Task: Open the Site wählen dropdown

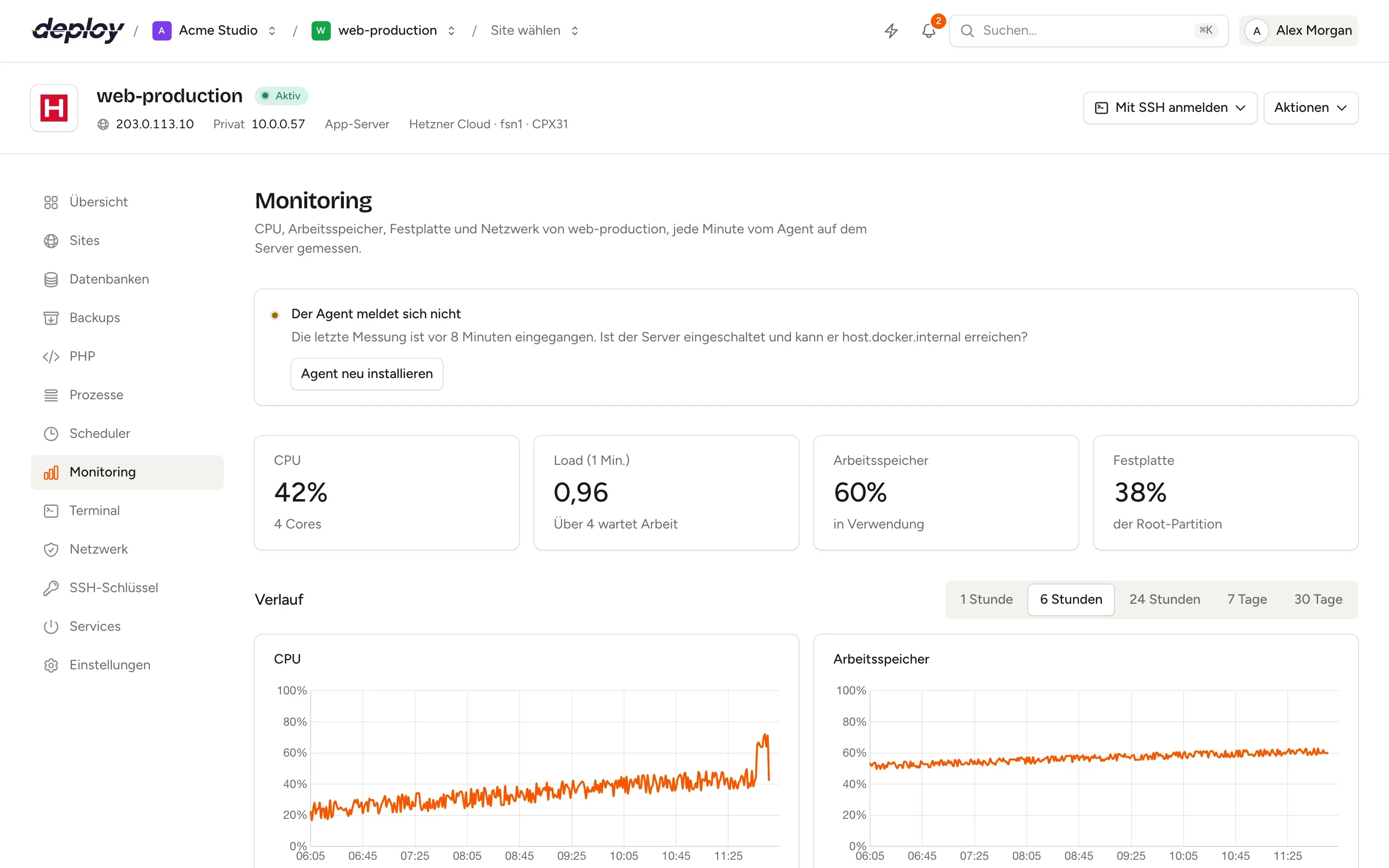Action: coord(534,30)
